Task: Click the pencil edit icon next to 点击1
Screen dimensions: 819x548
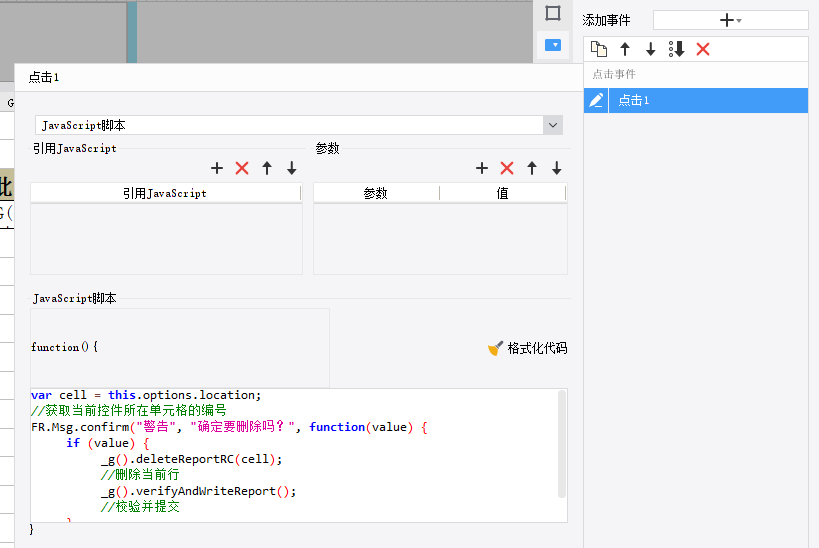Action: click(596, 100)
